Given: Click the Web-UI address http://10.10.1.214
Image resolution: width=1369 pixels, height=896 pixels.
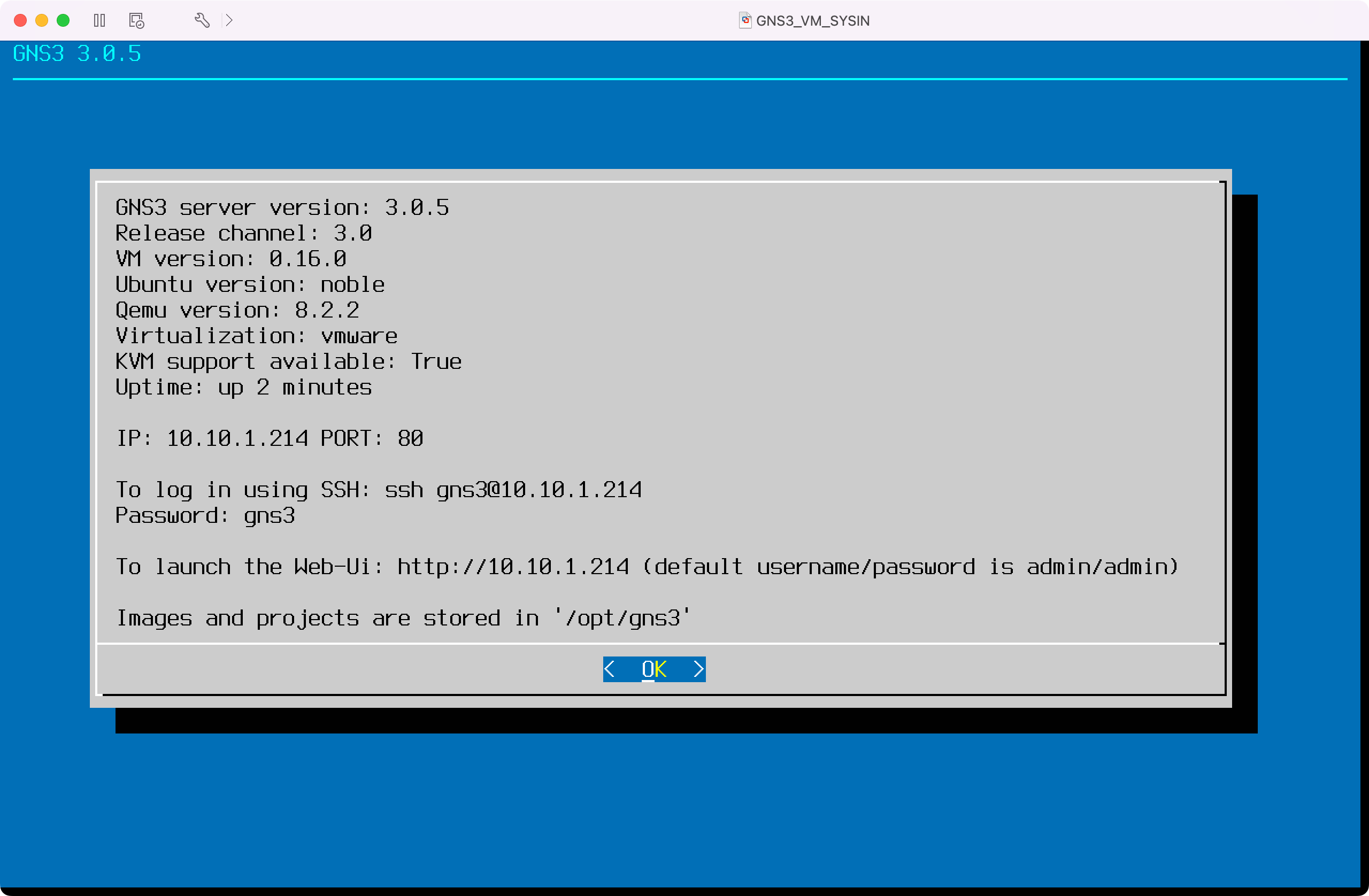Looking at the screenshot, I should click(512, 567).
